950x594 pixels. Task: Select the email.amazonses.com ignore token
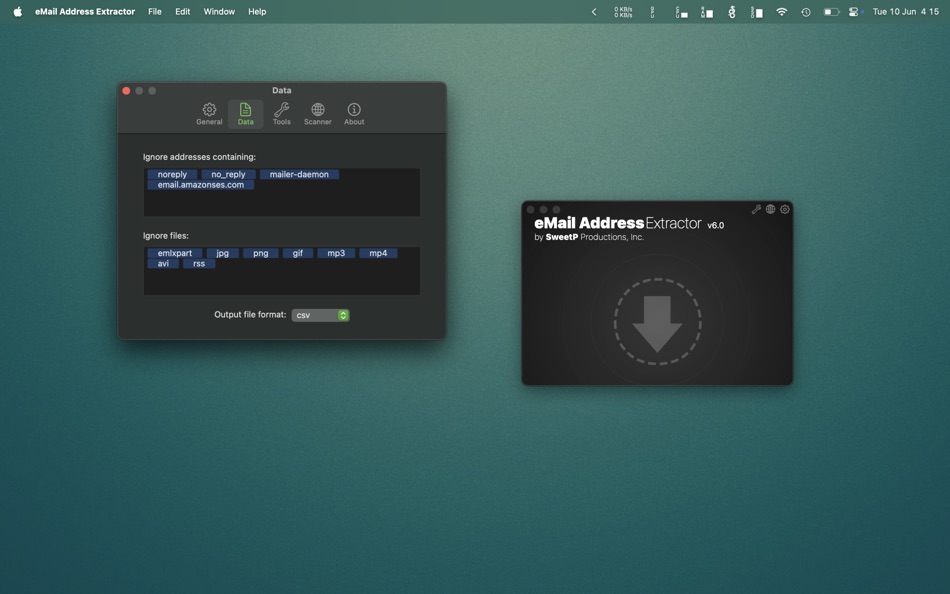point(201,185)
